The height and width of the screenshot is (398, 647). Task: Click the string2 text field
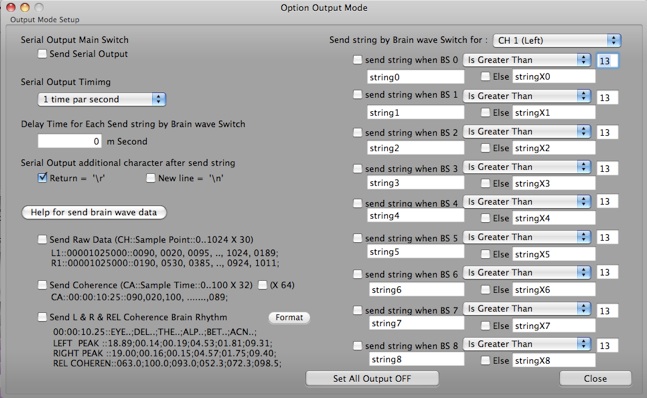click(416, 148)
